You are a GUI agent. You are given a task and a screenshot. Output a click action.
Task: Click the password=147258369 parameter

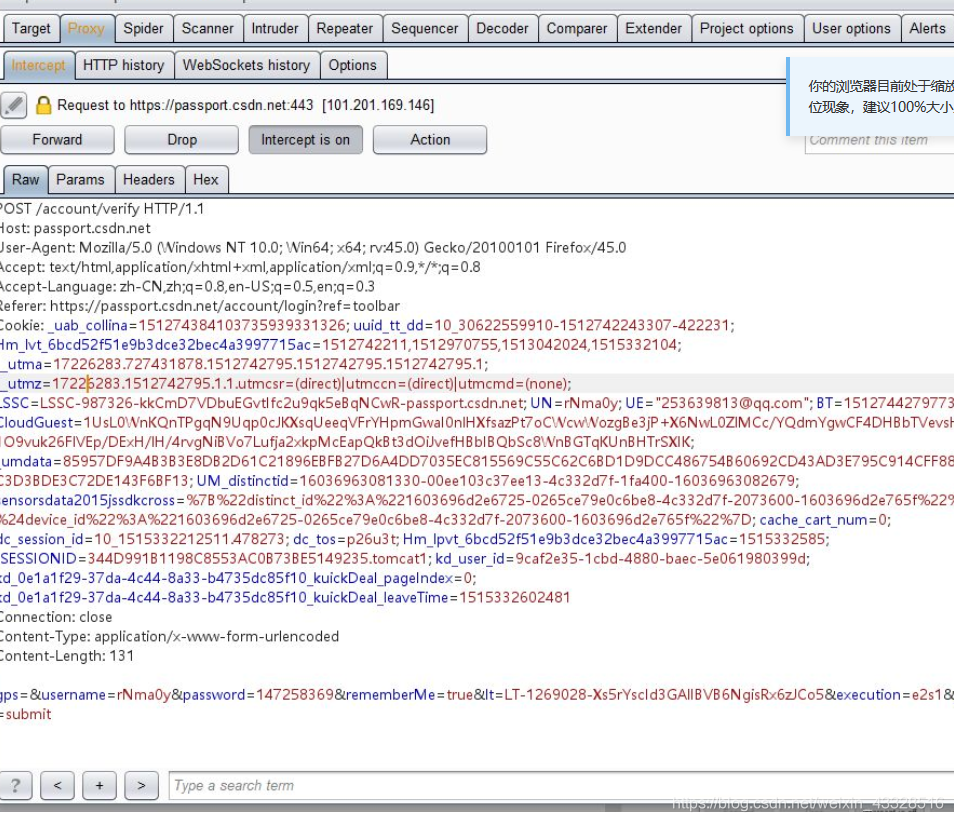point(258,695)
